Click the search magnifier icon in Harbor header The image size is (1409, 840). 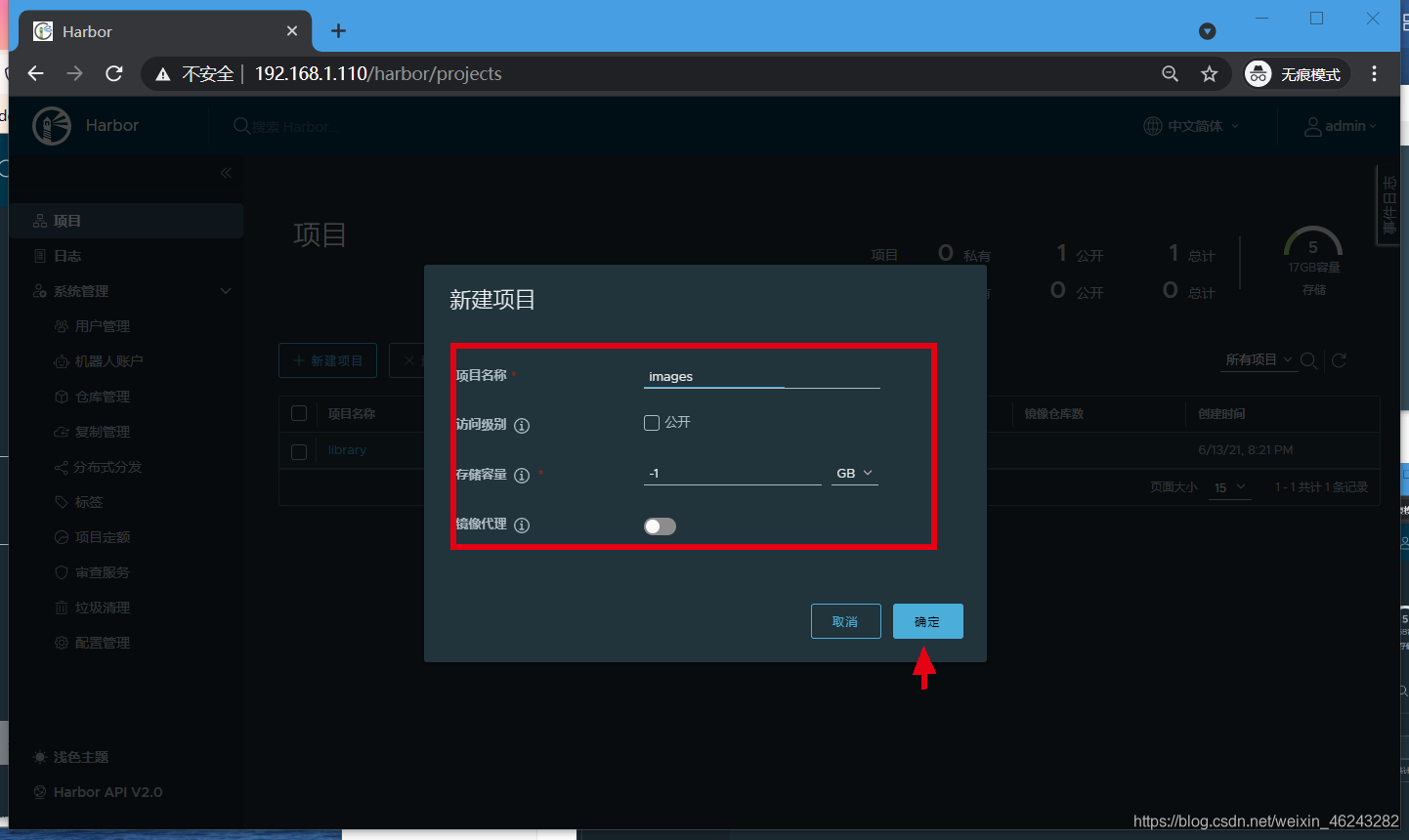[241, 126]
